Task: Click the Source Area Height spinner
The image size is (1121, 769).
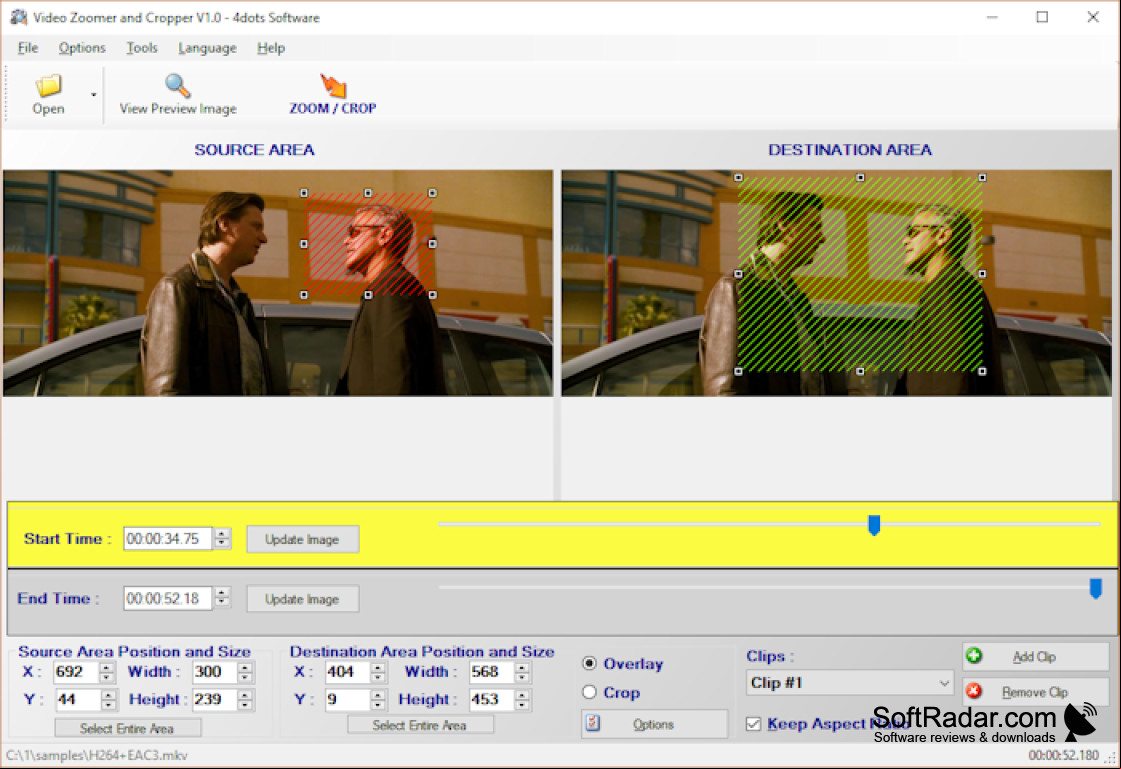Action: [245, 700]
